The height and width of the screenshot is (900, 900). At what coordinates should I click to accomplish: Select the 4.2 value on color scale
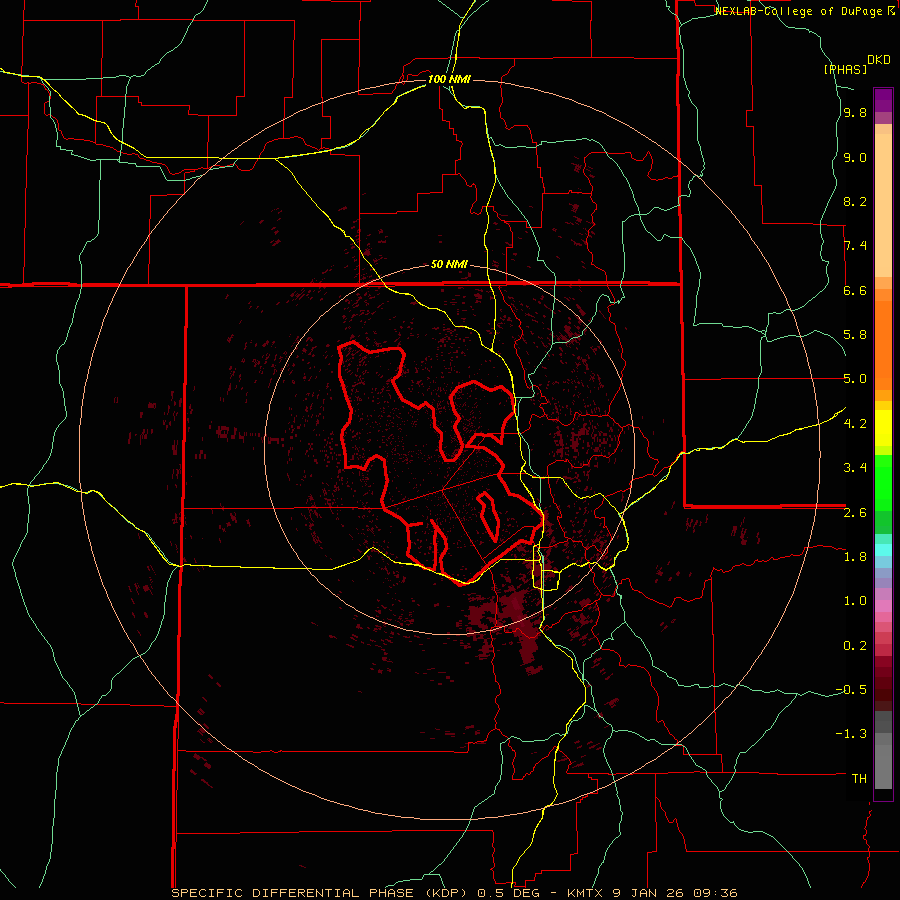[x=855, y=423]
